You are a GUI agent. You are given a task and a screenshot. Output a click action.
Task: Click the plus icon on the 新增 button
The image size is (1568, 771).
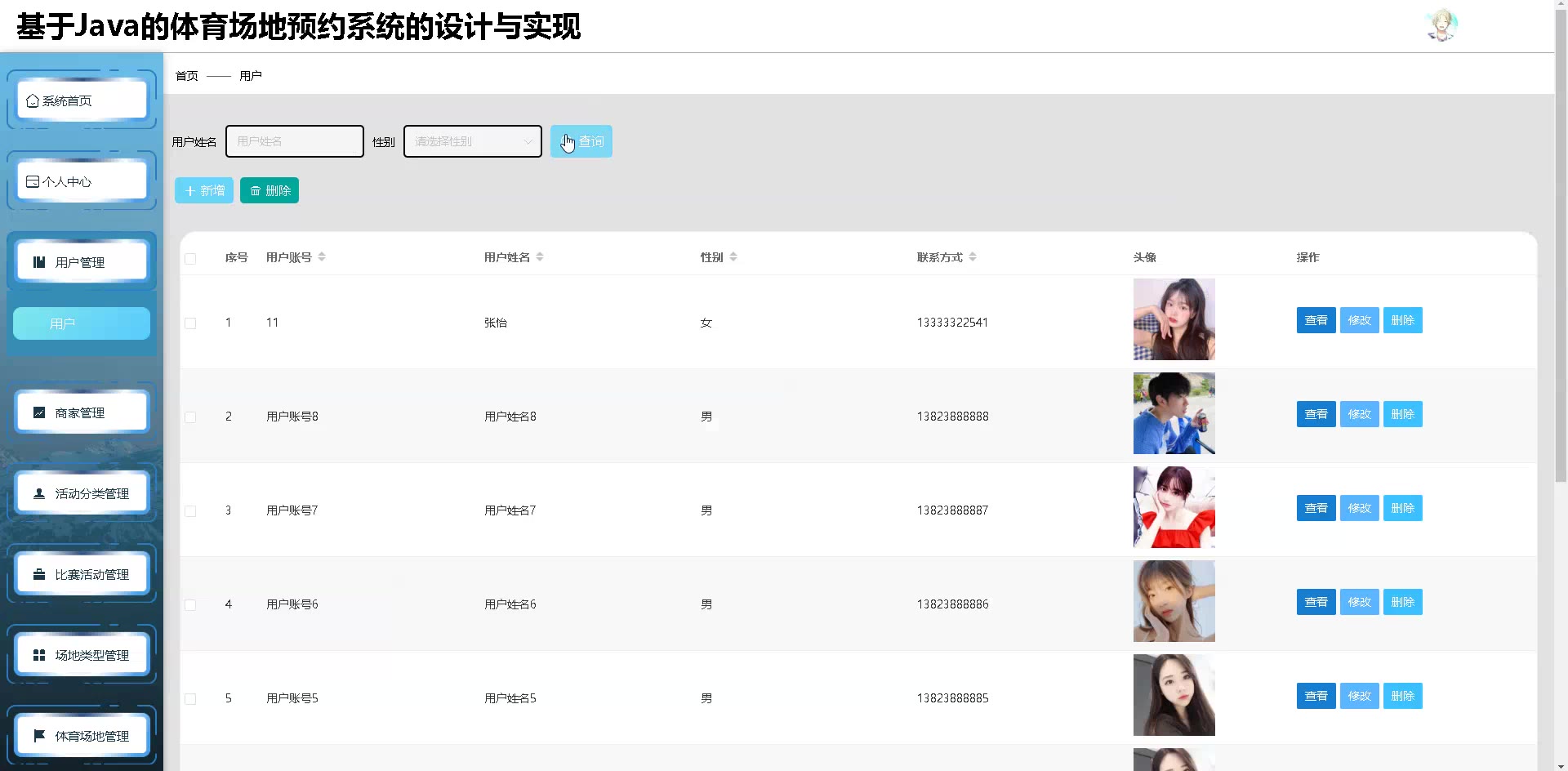tap(190, 190)
